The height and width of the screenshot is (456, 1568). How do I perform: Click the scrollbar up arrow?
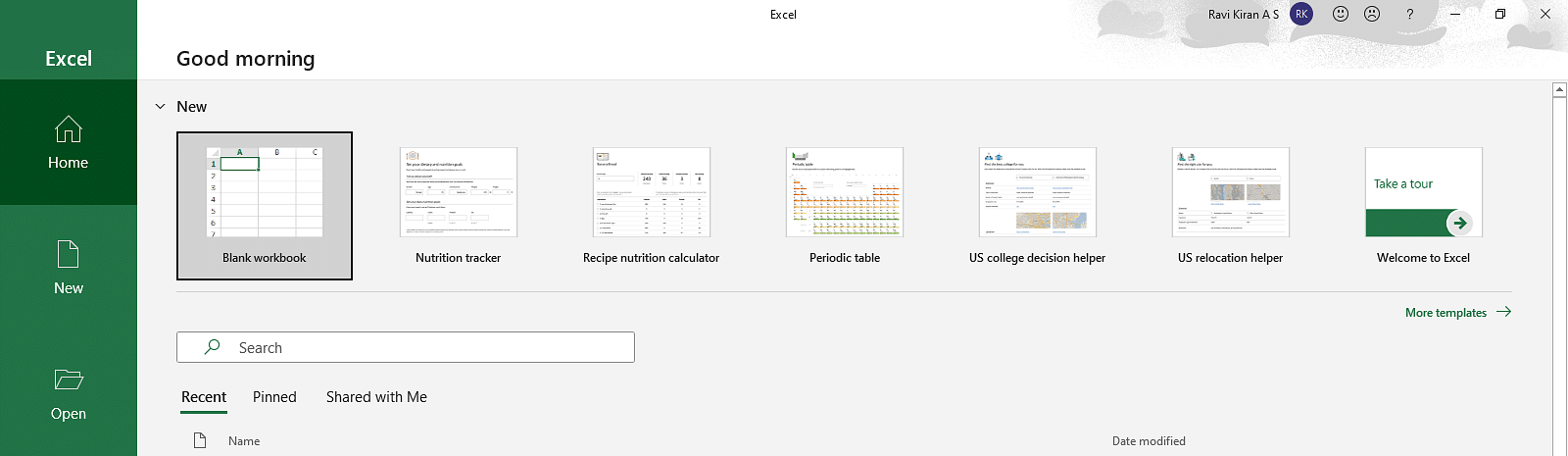pos(1559,90)
